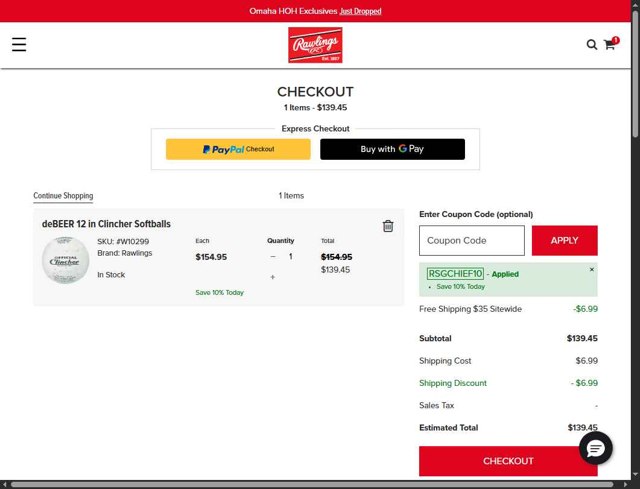This screenshot has height=489, width=640.
Task: Open the shopping cart icon
Action: pyautogui.click(x=611, y=43)
